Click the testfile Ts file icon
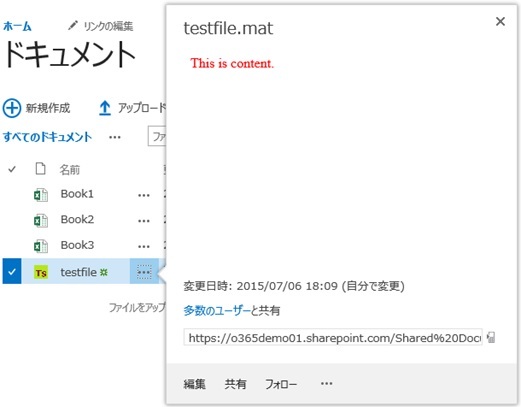This screenshot has width=521, height=407. click(x=41, y=273)
